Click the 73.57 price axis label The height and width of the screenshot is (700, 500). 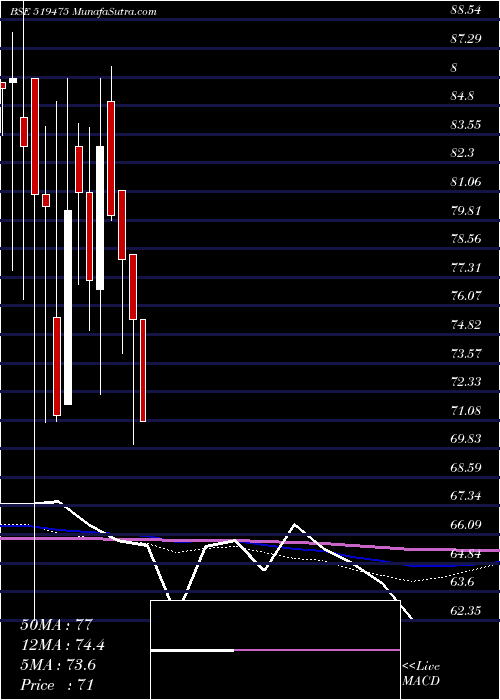[x=466, y=353]
